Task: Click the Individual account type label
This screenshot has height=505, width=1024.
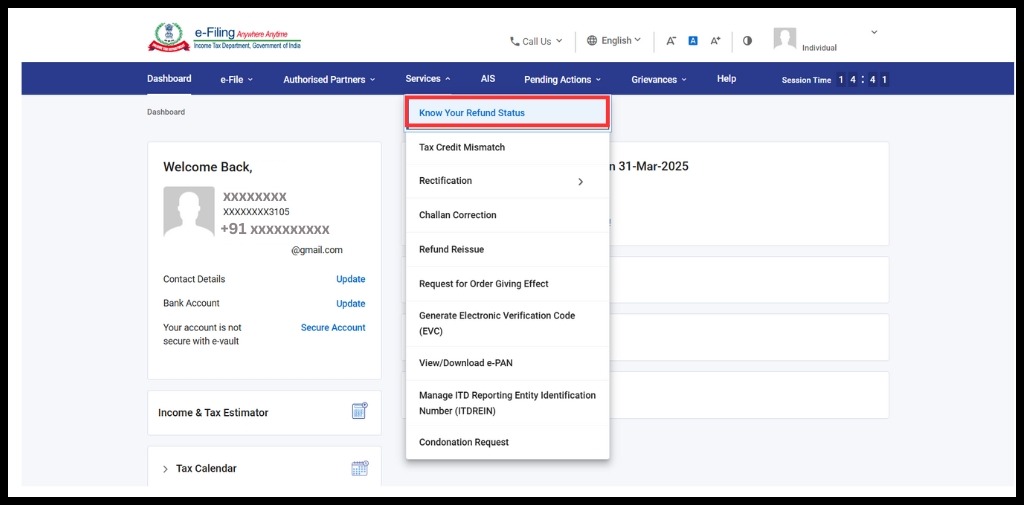Action: pos(819,48)
